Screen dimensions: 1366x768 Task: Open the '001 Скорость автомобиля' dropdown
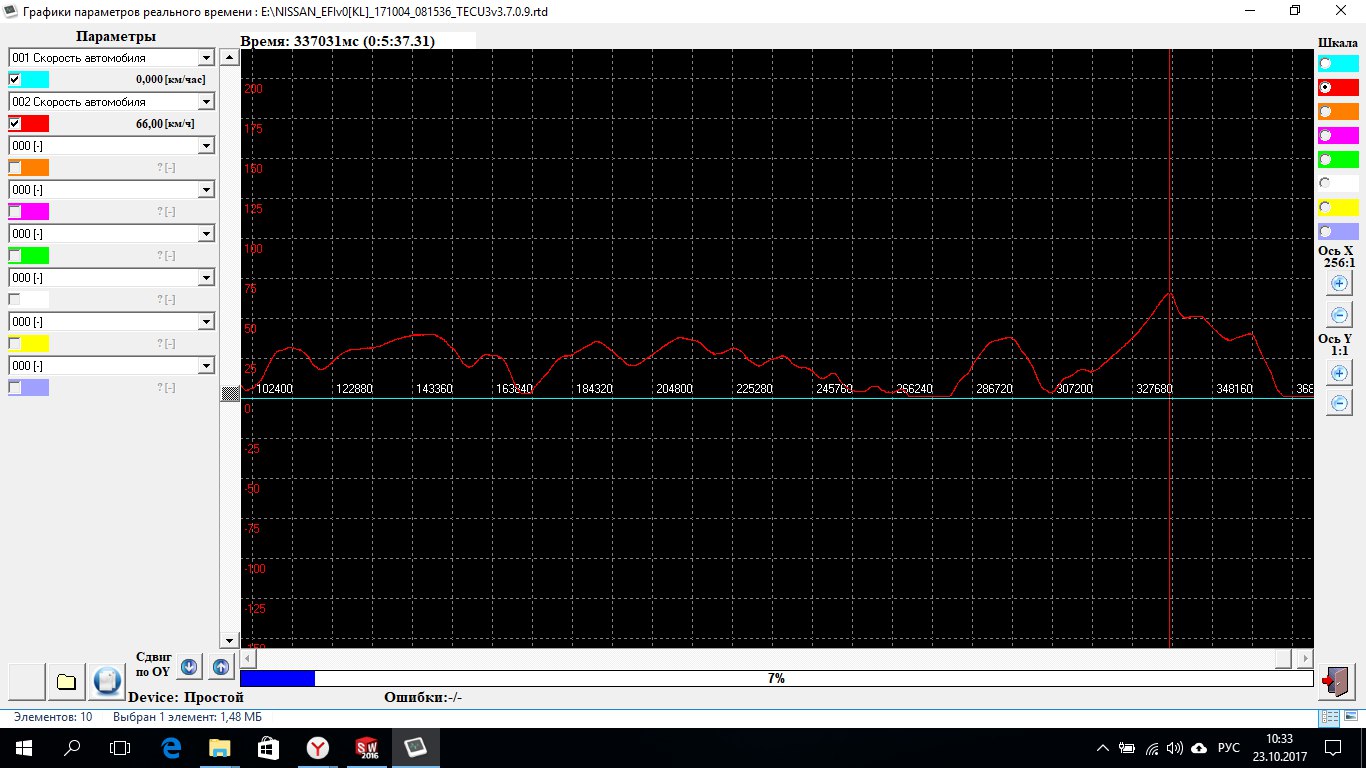pyautogui.click(x=206, y=58)
